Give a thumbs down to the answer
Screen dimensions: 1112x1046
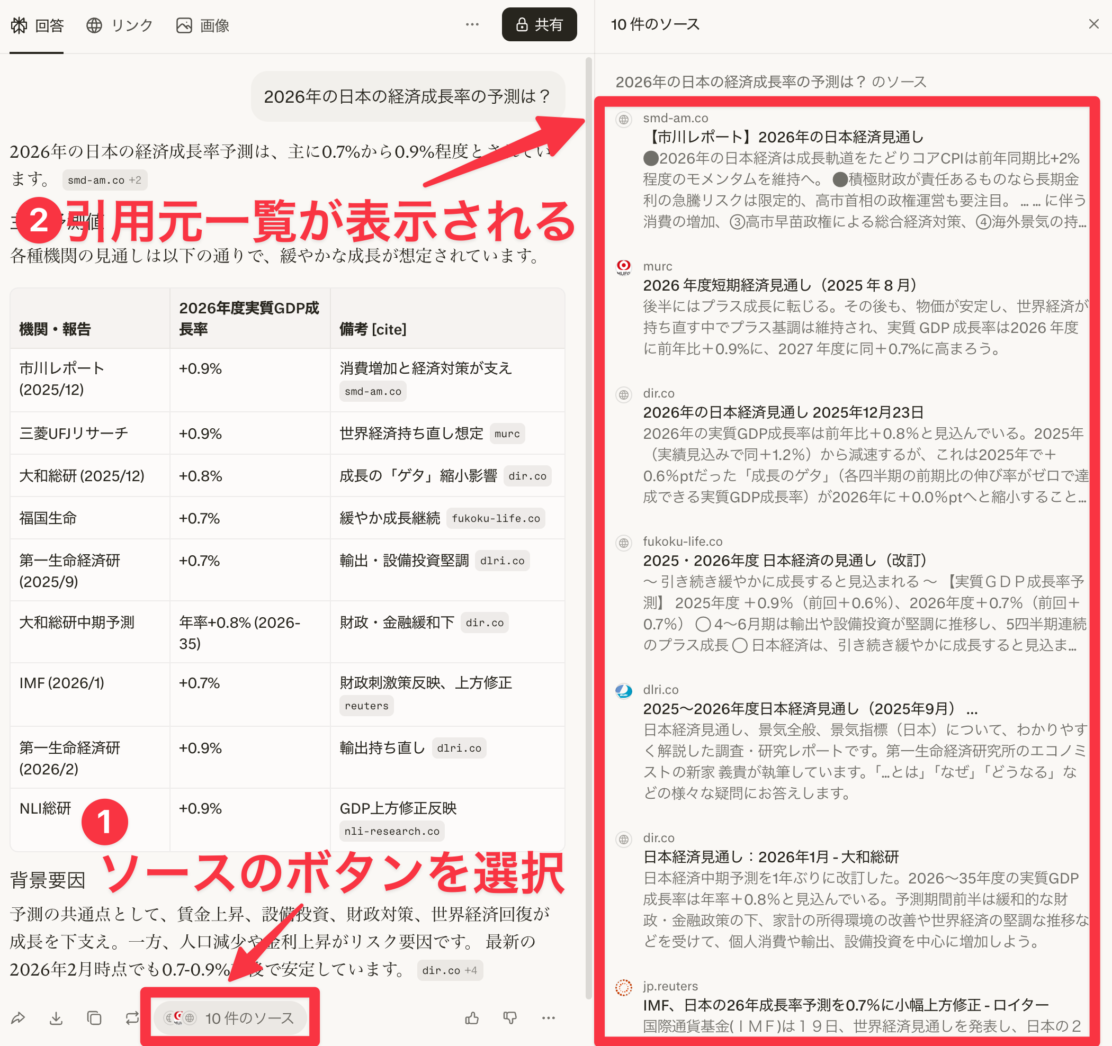click(x=510, y=1017)
